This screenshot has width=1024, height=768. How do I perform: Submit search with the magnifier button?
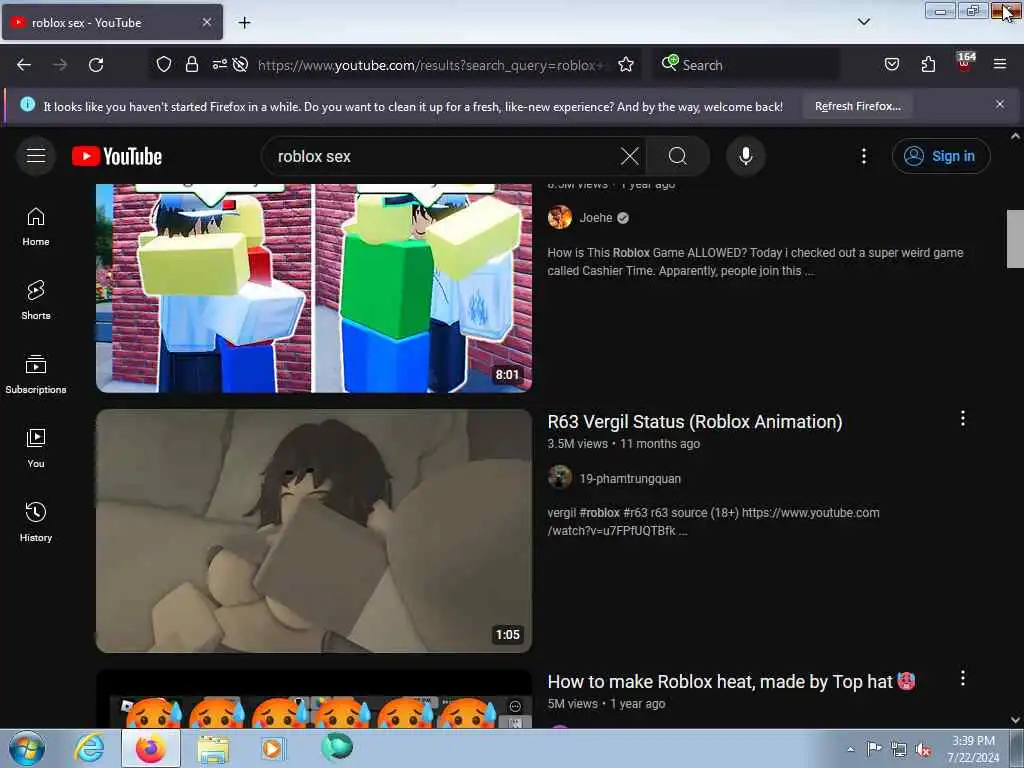[x=677, y=156]
